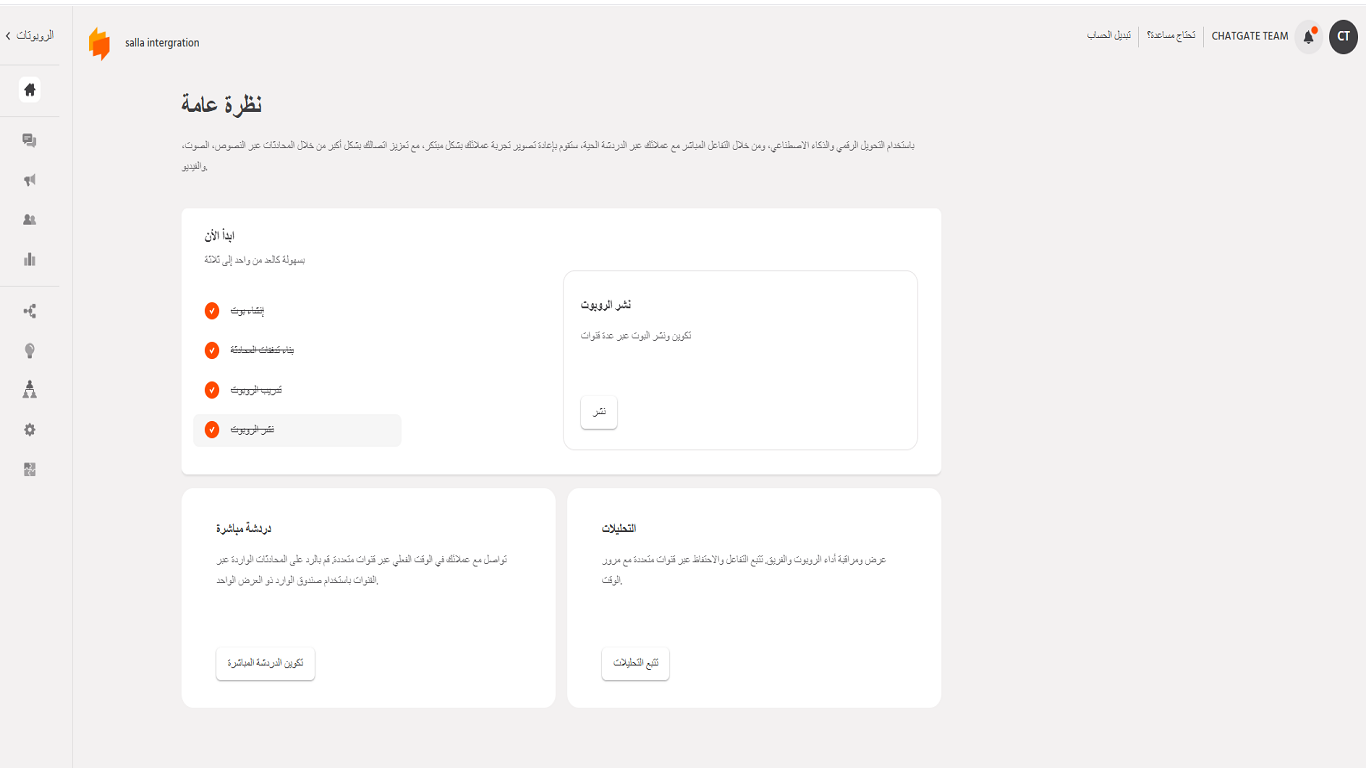Expand the الروبوتات sidebar chevron
The image size is (1366, 768).
pos(9,36)
